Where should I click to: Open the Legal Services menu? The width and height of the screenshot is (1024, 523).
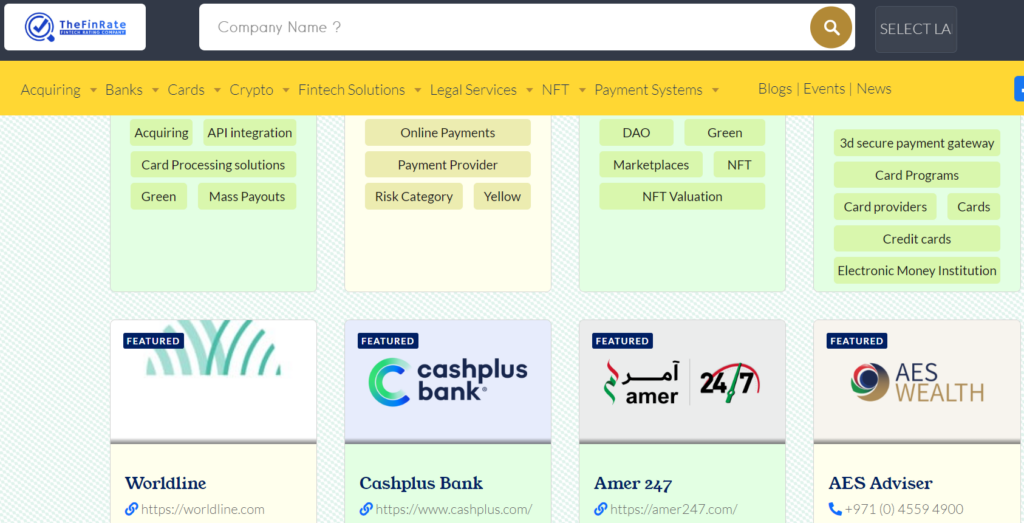[x=481, y=90]
